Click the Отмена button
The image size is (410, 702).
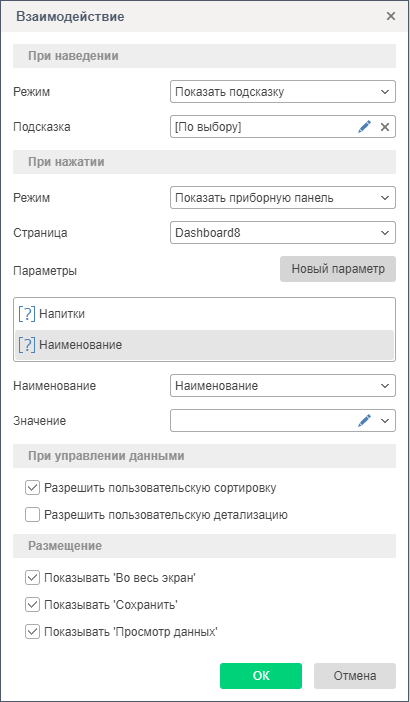(x=355, y=676)
